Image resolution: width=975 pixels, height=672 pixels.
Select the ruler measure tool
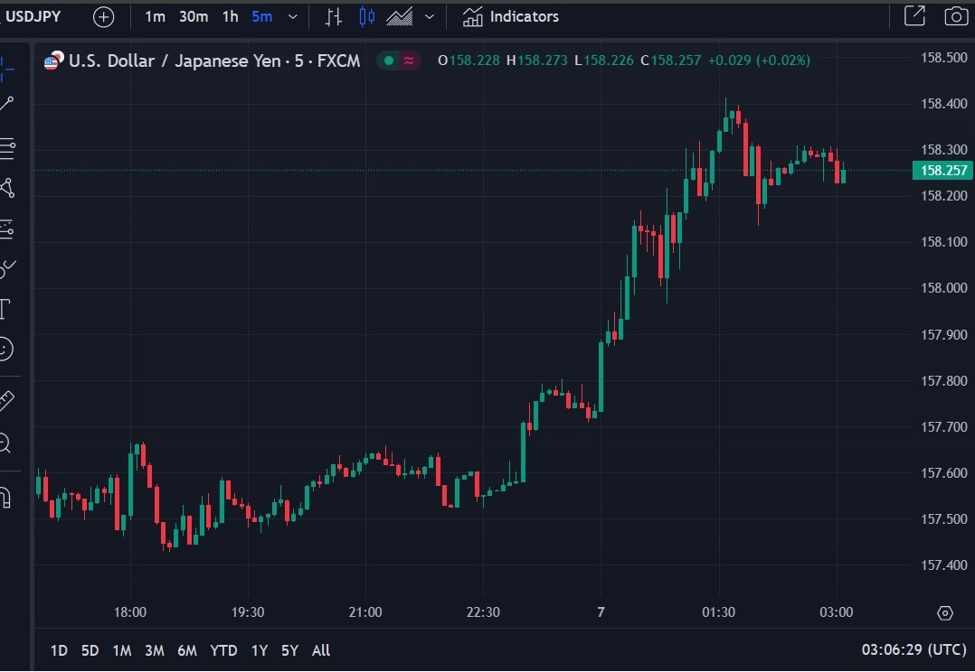[5, 401]
